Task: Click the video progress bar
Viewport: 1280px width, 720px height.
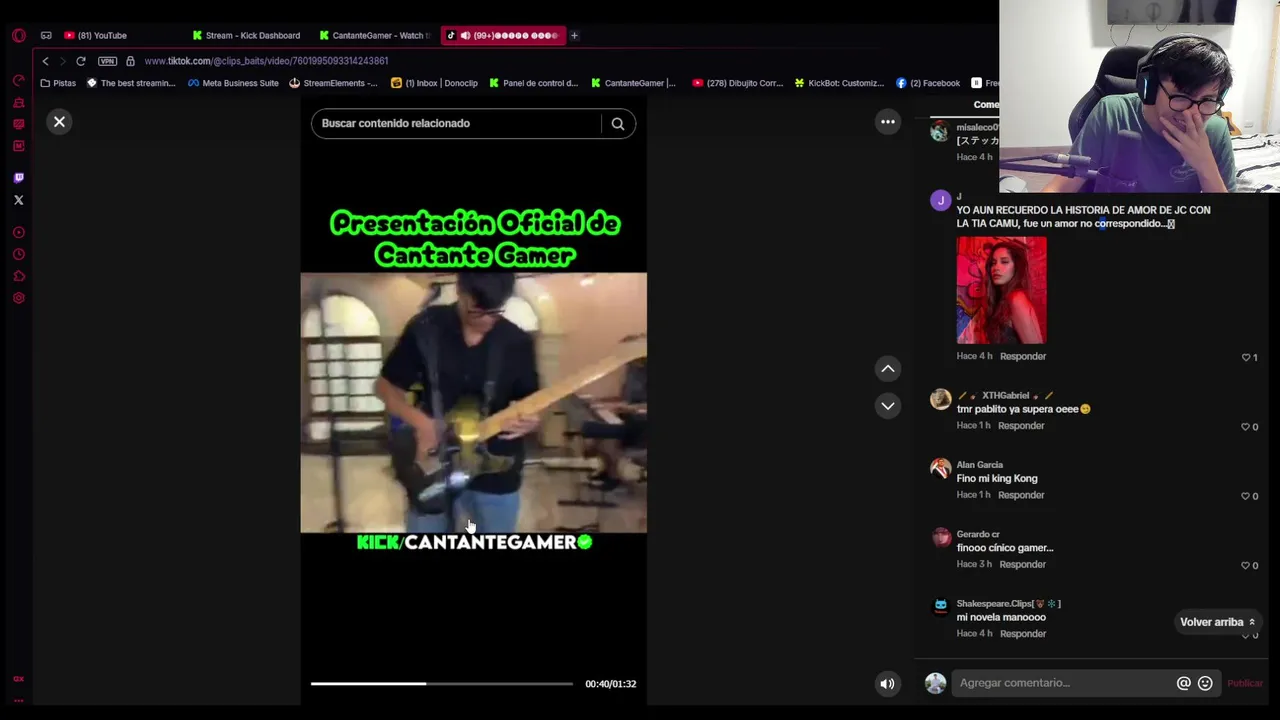Action: click(x=441, y=684)
